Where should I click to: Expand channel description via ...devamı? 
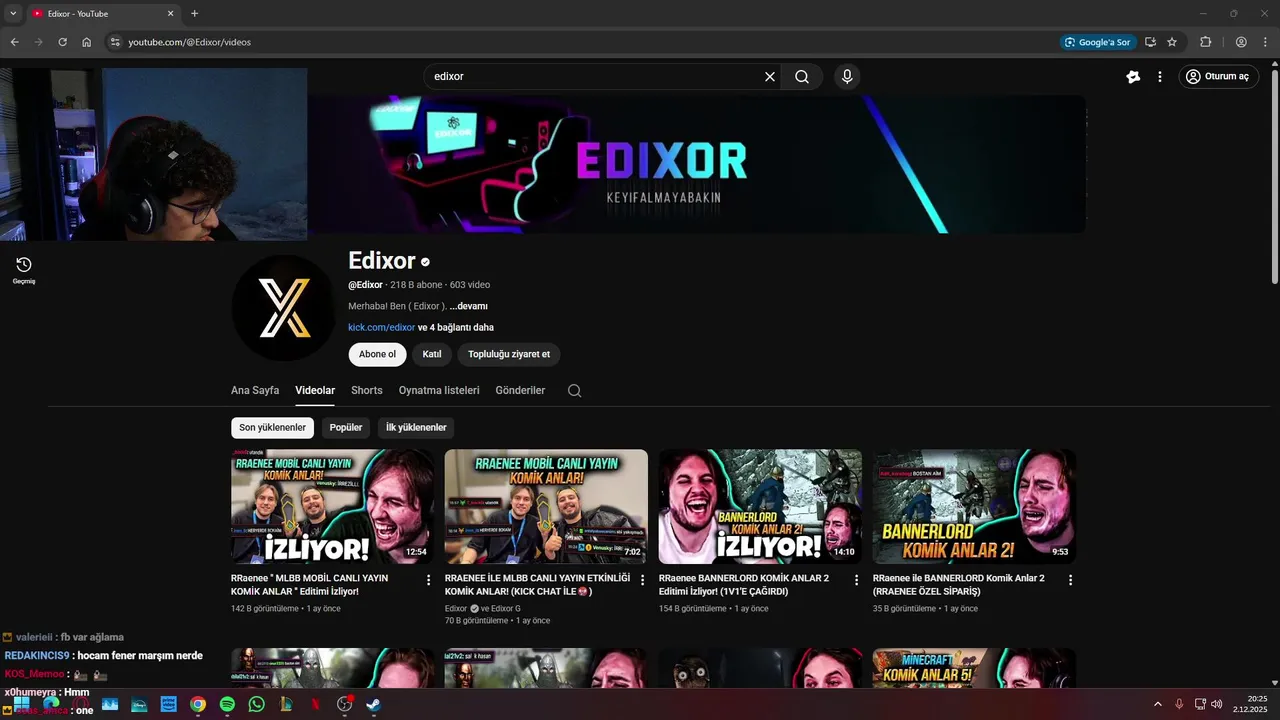[468, 306]
